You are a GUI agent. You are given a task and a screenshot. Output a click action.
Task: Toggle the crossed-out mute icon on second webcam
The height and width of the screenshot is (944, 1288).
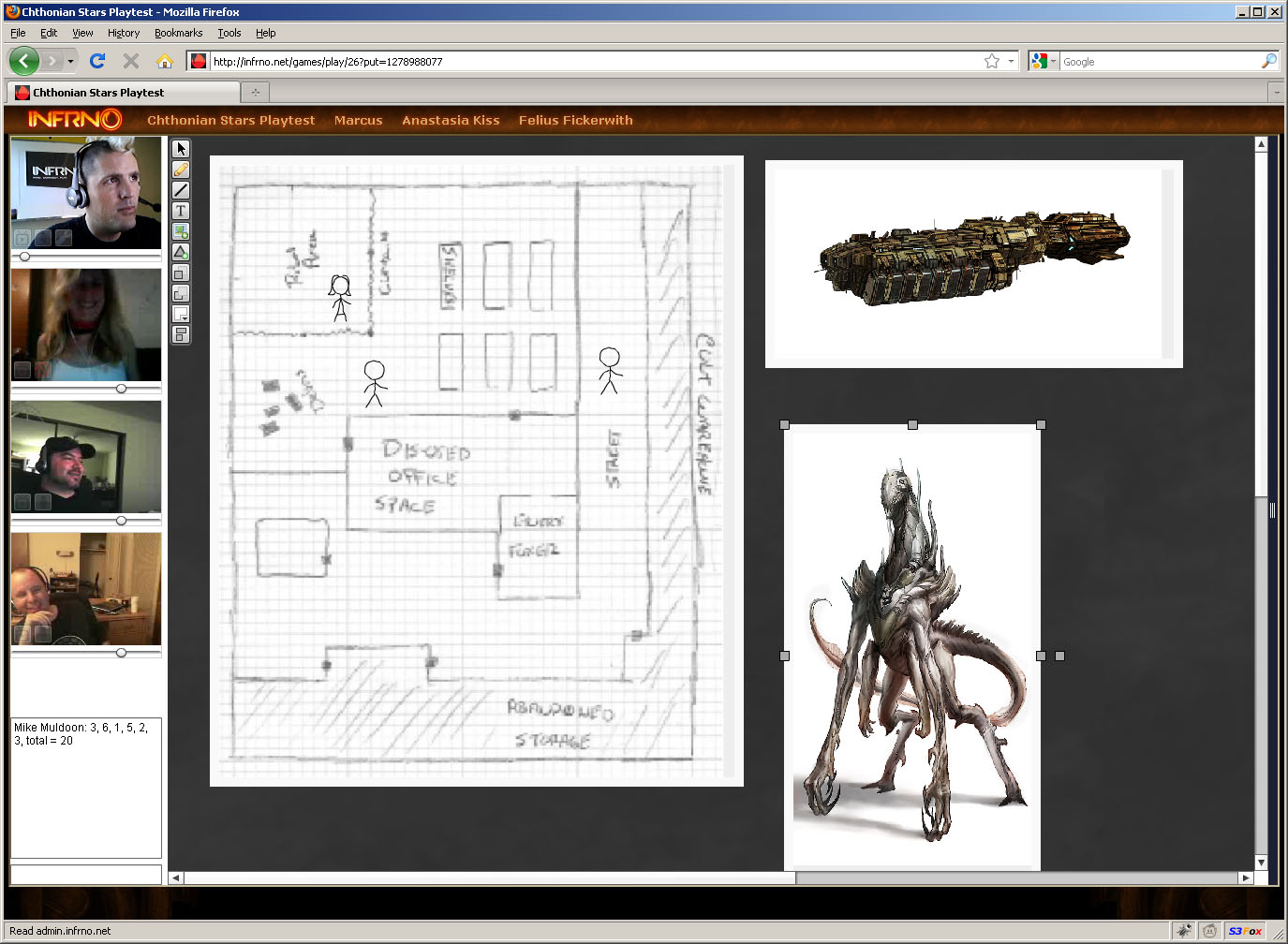coord(42,371)
